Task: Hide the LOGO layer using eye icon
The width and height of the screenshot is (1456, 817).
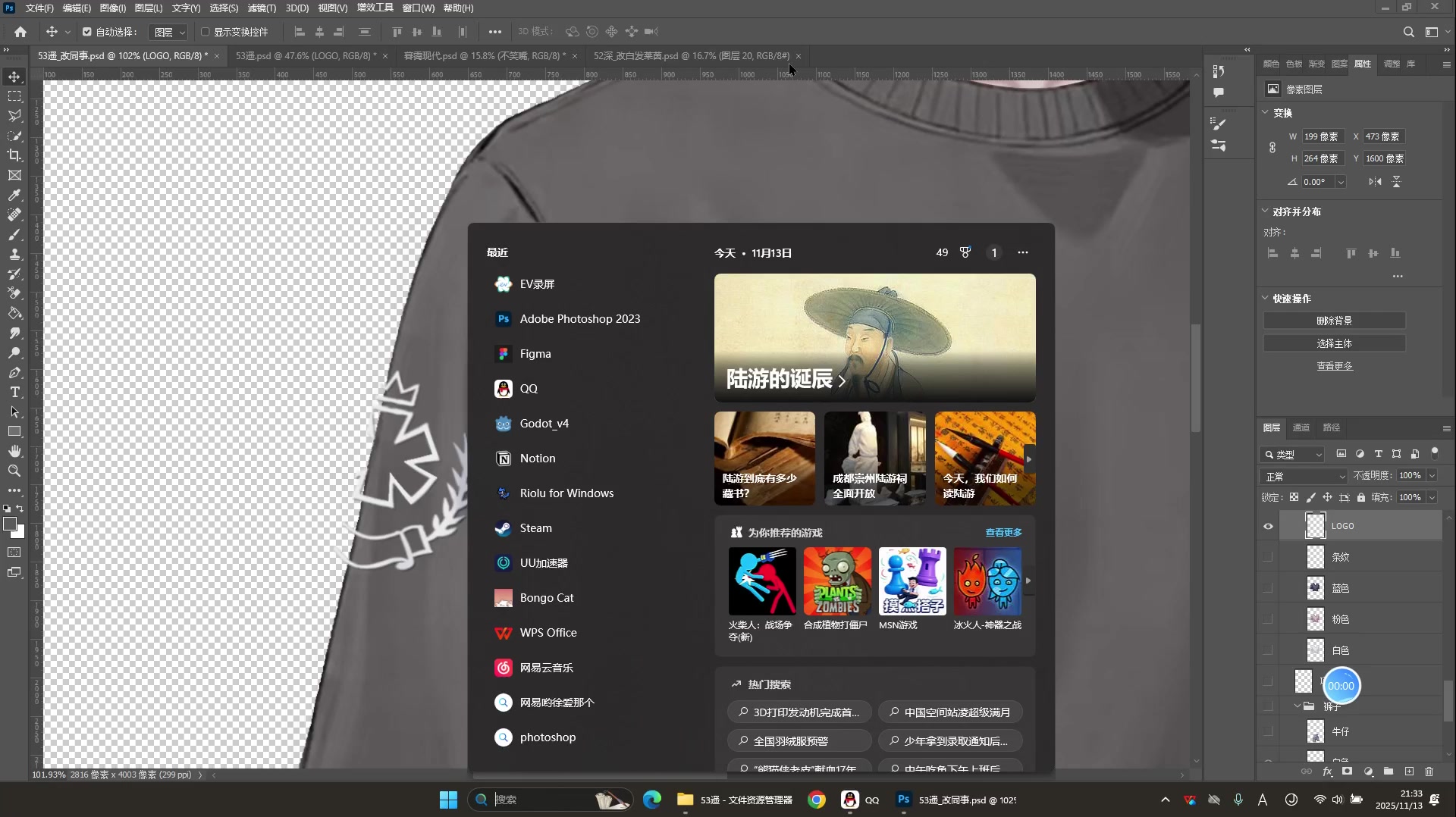Action: coord(1268,526)
